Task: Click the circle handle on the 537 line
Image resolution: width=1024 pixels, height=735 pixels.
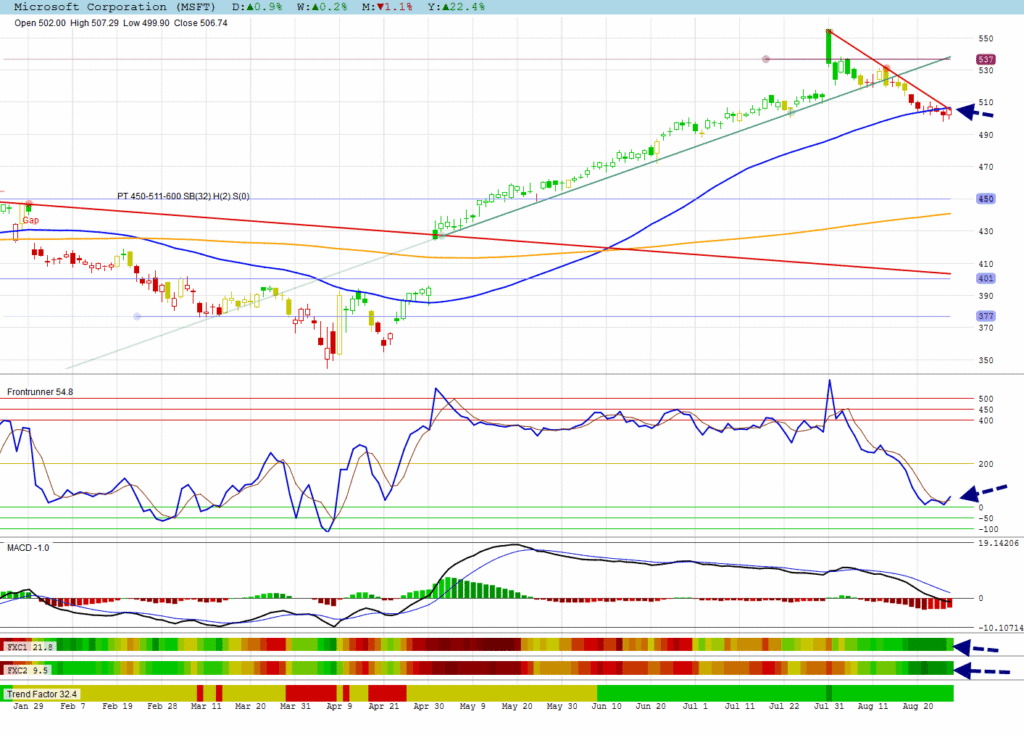Action: 766,59
